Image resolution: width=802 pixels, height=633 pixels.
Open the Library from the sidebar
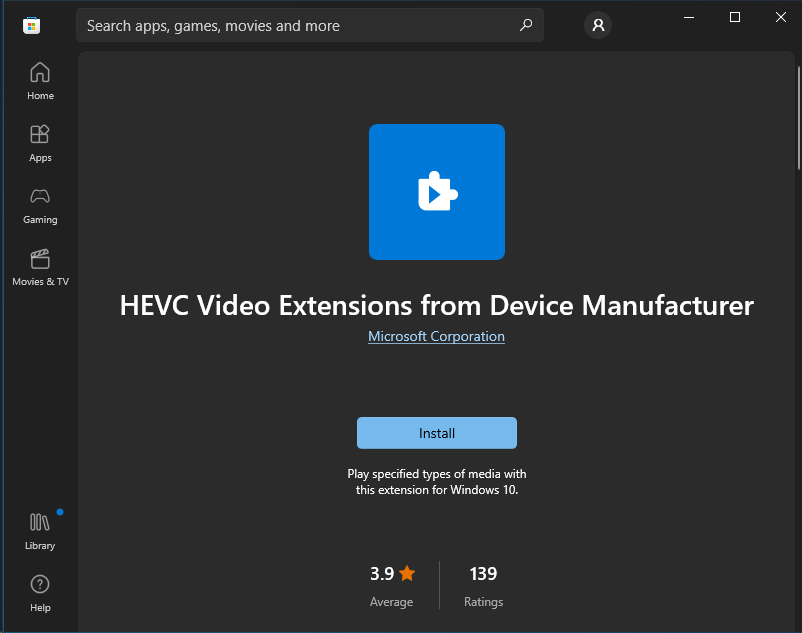[40, 531]
